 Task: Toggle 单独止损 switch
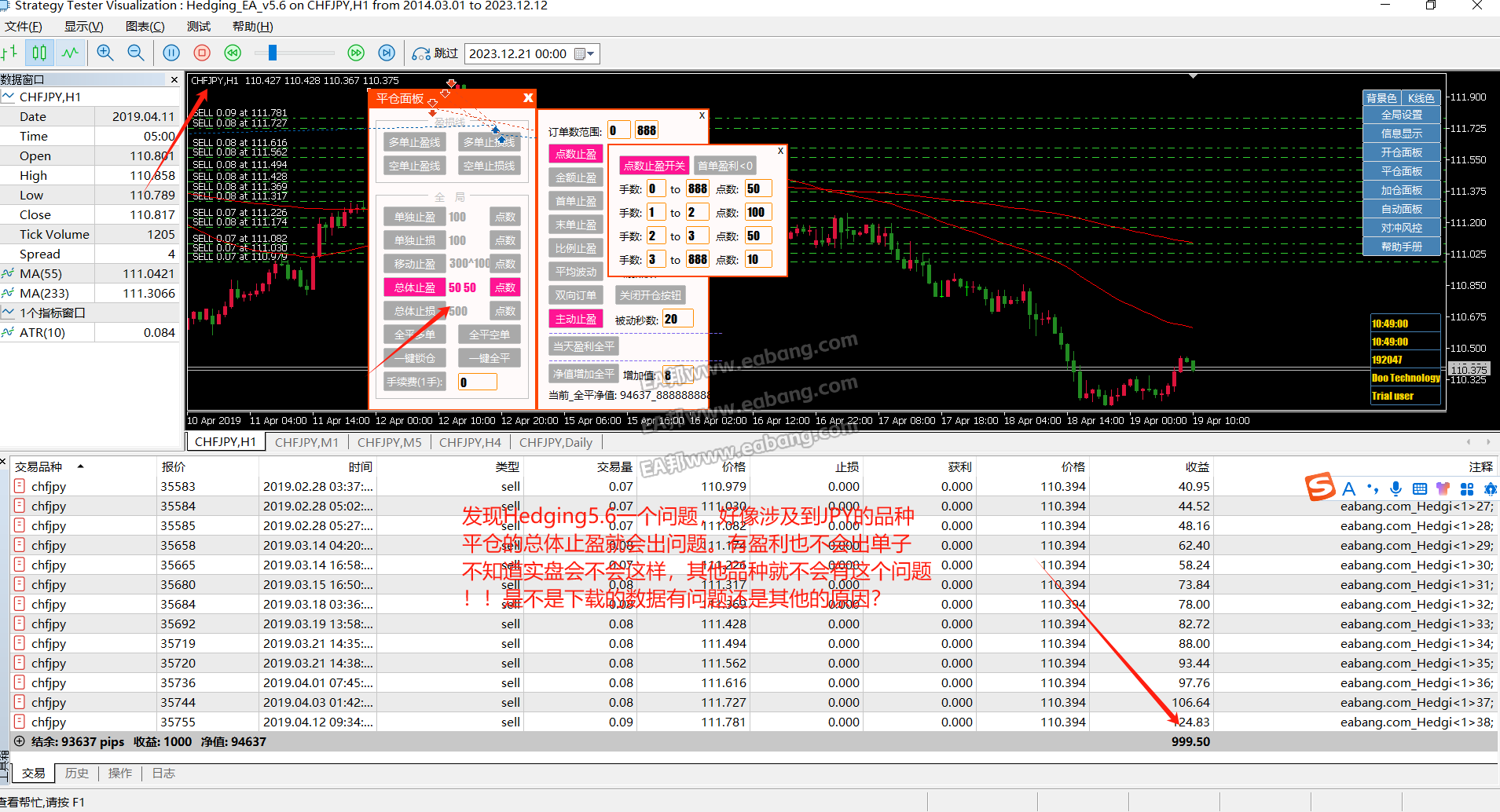pos(414,240)
